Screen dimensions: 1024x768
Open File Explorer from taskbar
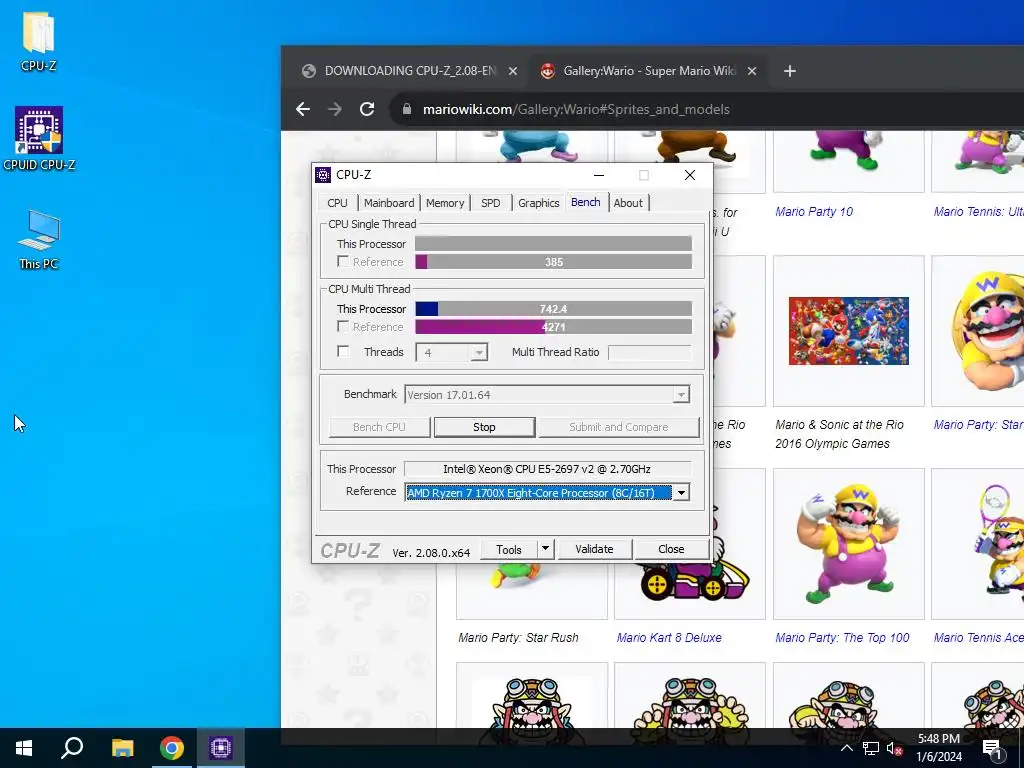click(x=122, y=748)
